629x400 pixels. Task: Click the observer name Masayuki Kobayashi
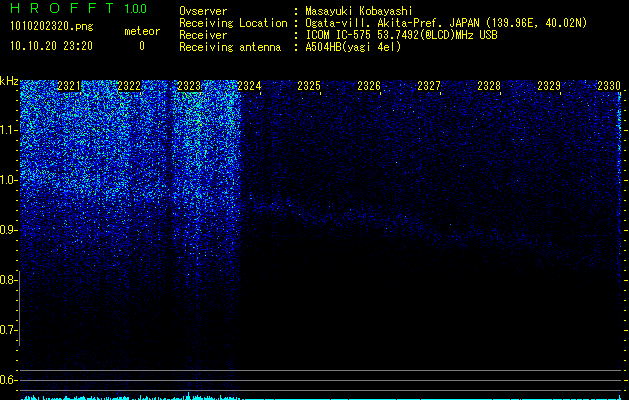coord(359,11)
